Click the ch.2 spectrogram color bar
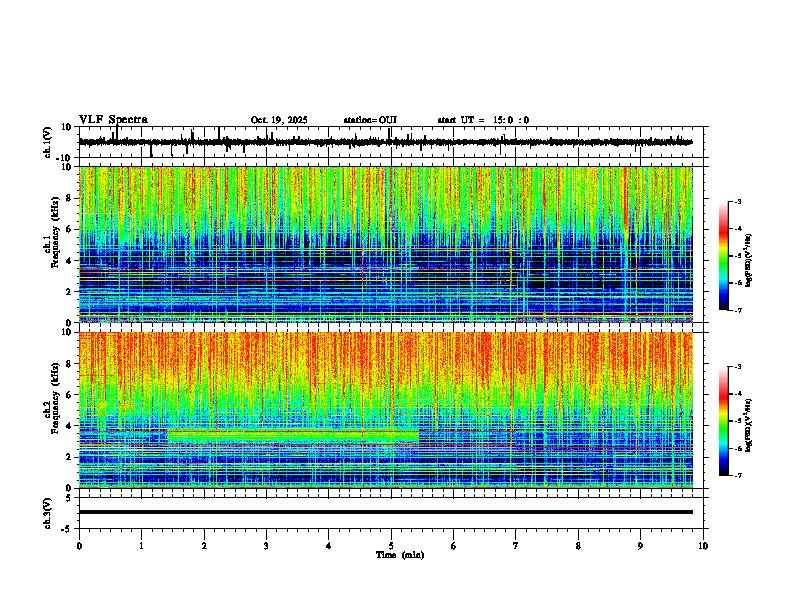The width and height of the screenshot is (792, 612). [724, 421]
